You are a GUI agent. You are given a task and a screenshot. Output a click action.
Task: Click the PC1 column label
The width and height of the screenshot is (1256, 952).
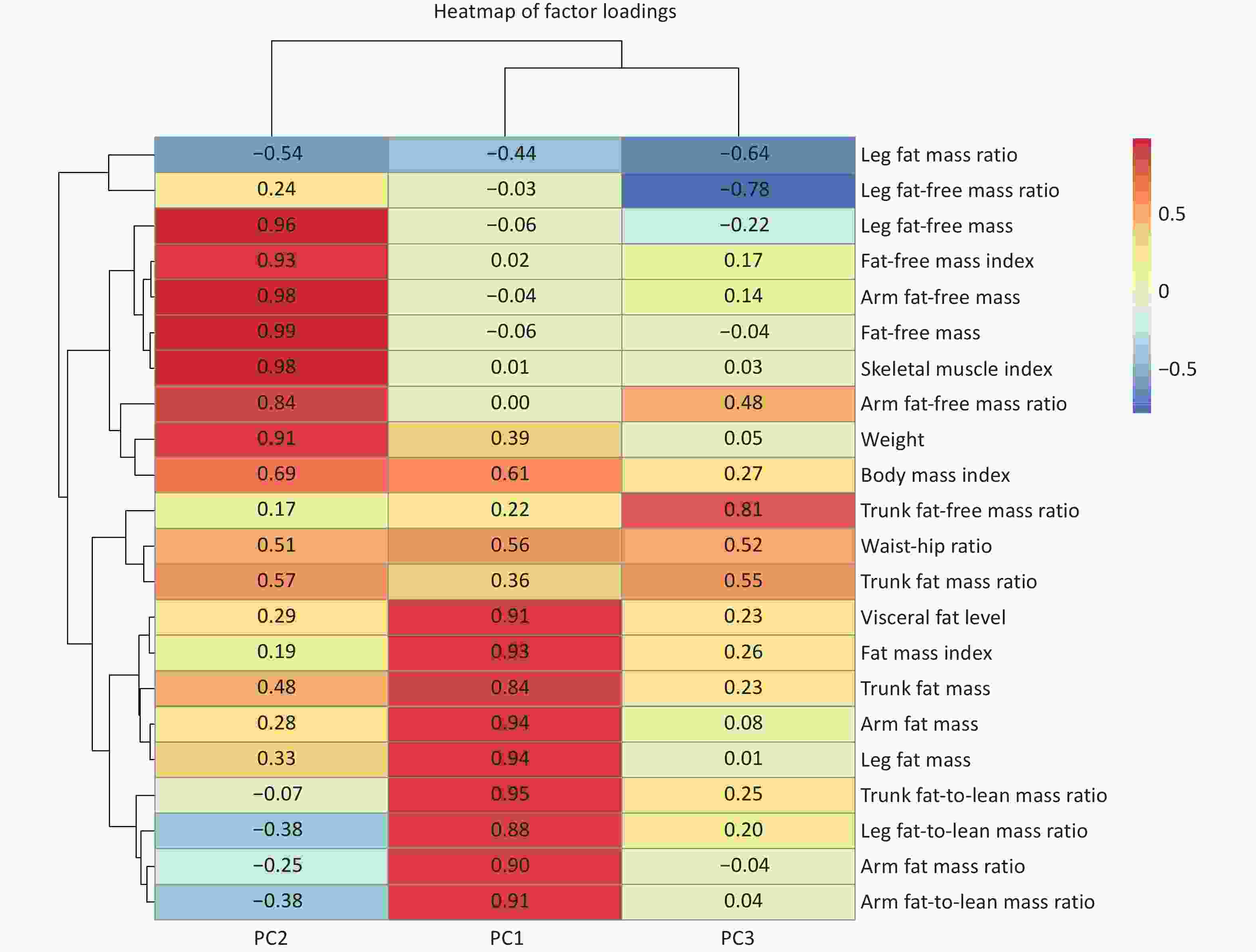506,938
